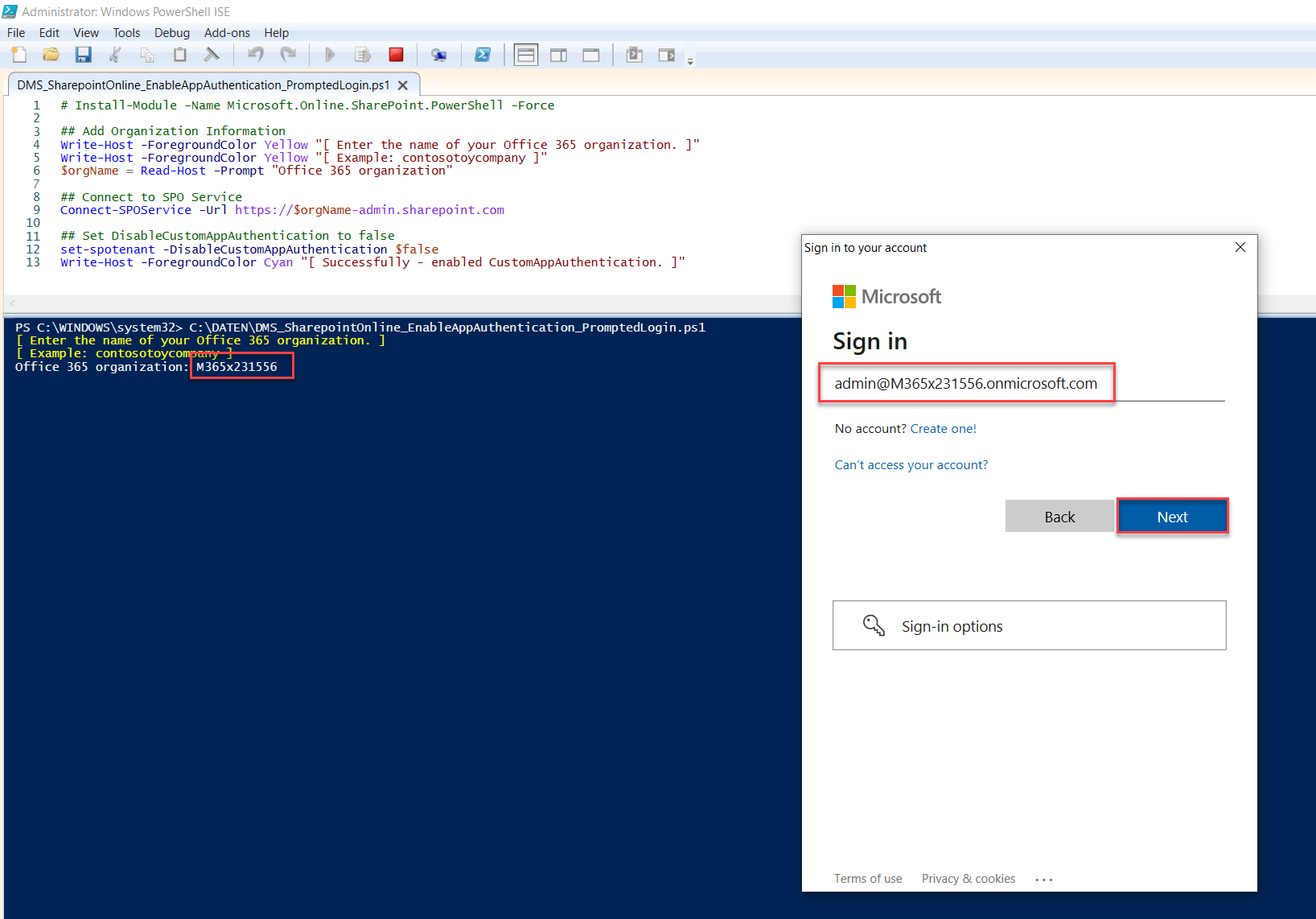Open the Add-ons menu
The height and width of the screenshot is (919, 1316).
[227, 33]
